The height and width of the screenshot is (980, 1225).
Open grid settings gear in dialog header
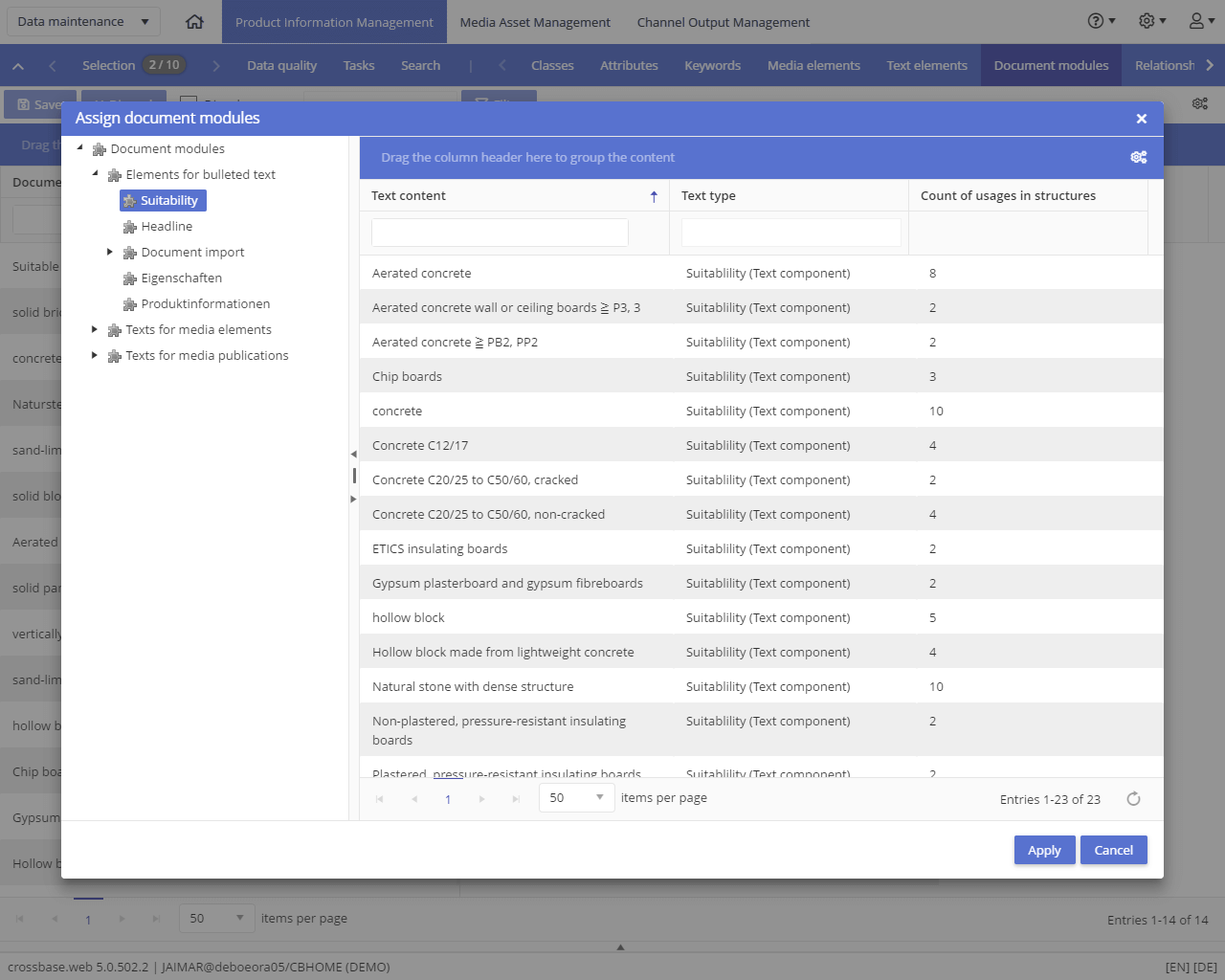(x=1139, y=157)
